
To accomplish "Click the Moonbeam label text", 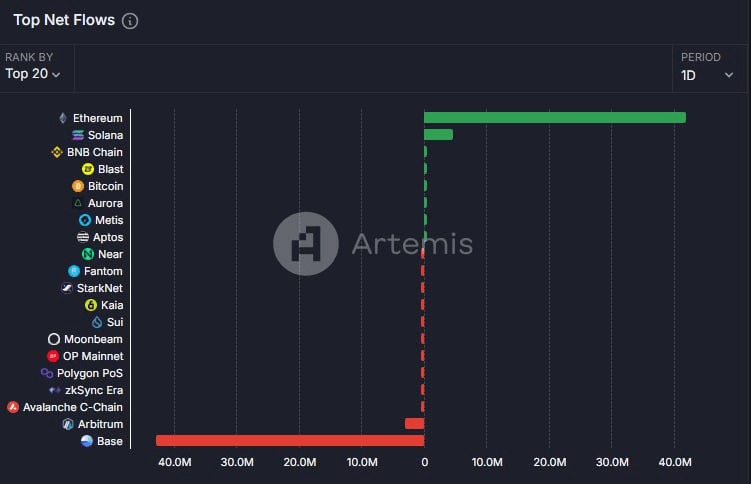I will coord(93,339).
